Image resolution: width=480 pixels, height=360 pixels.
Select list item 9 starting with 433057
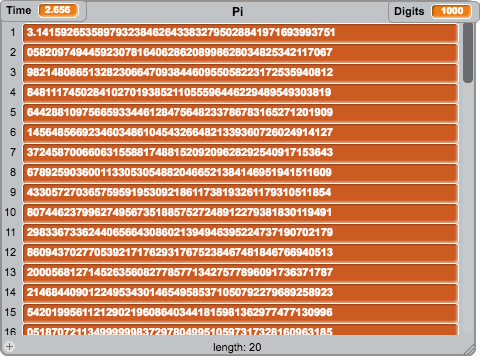[241, 193]
